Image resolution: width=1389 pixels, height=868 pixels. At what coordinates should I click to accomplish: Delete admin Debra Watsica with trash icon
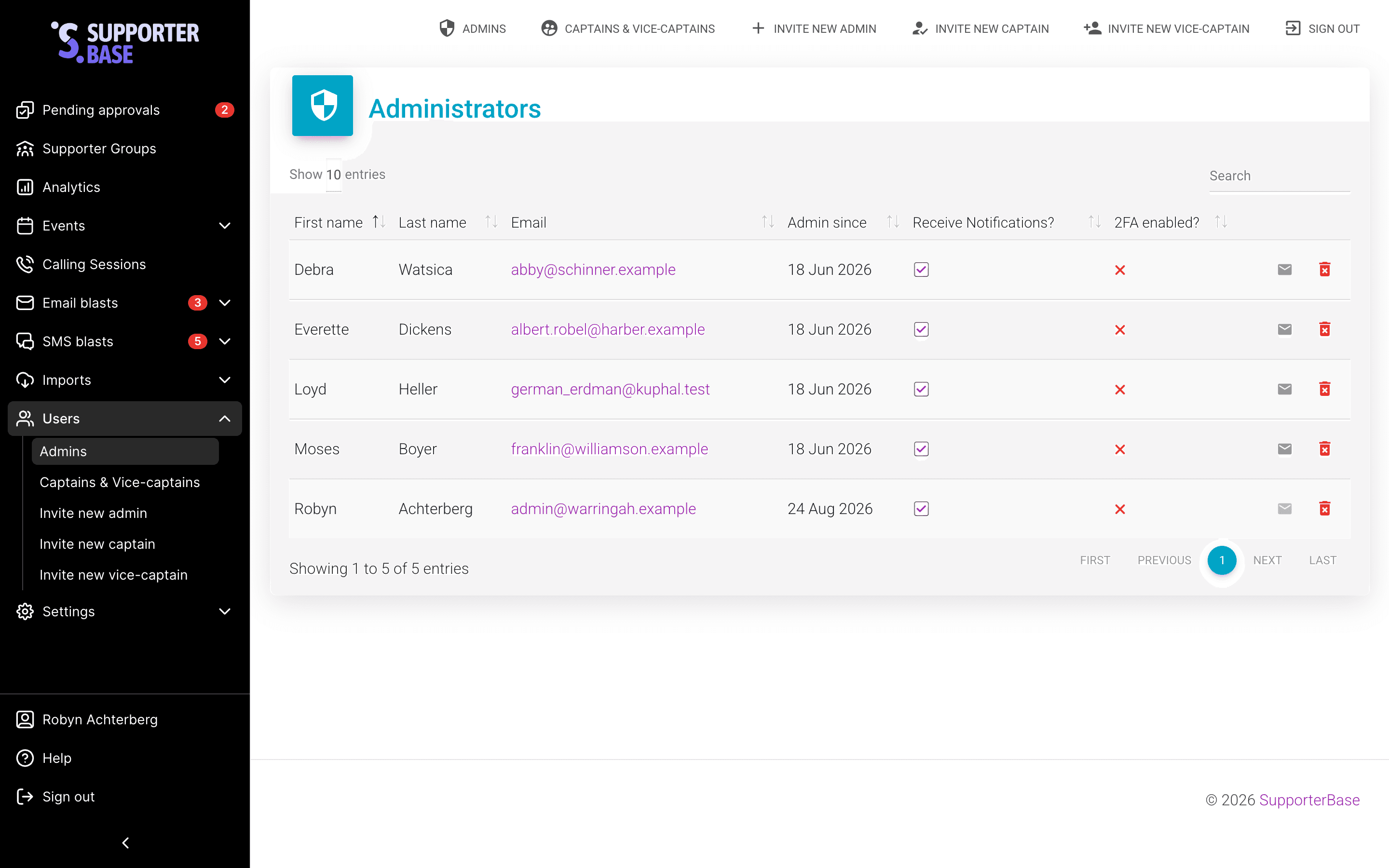[x=1325, y=269]
